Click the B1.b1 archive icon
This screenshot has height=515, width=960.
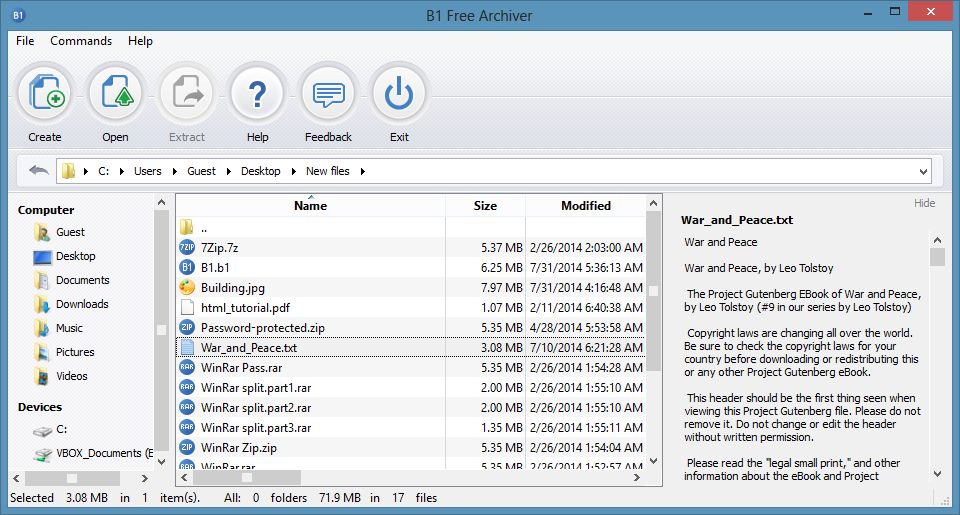[x=187, y=268]
